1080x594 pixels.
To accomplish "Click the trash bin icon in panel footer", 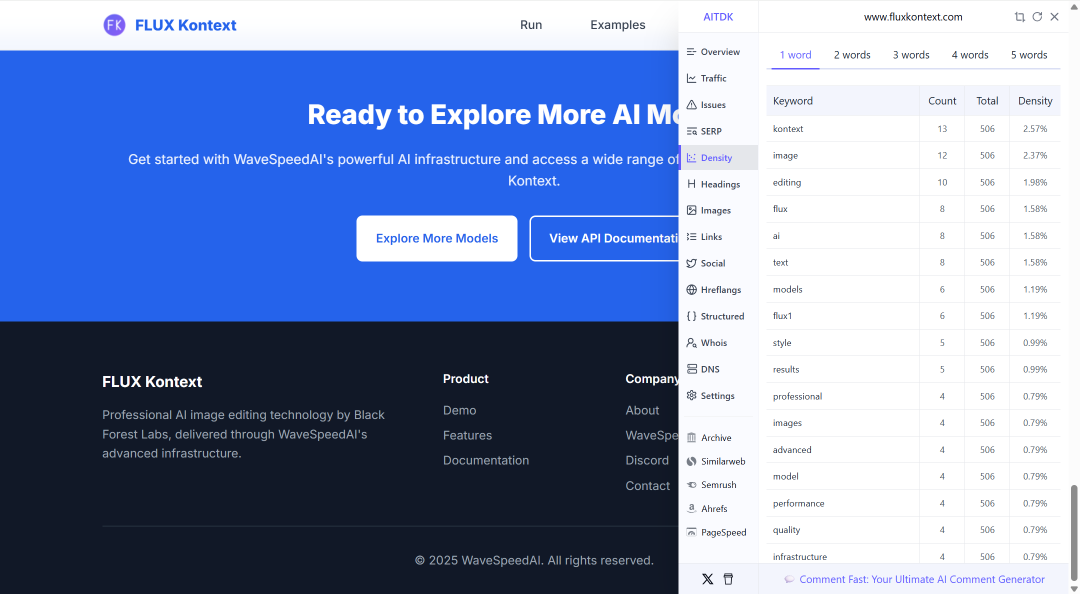I will 728,579.
